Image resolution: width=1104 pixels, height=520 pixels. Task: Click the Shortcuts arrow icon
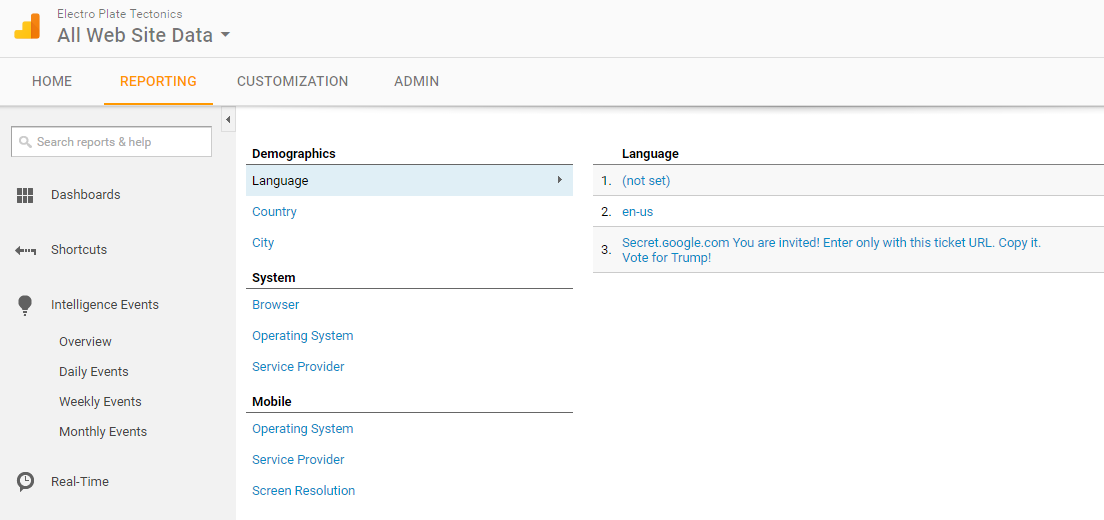click(25, 250)
